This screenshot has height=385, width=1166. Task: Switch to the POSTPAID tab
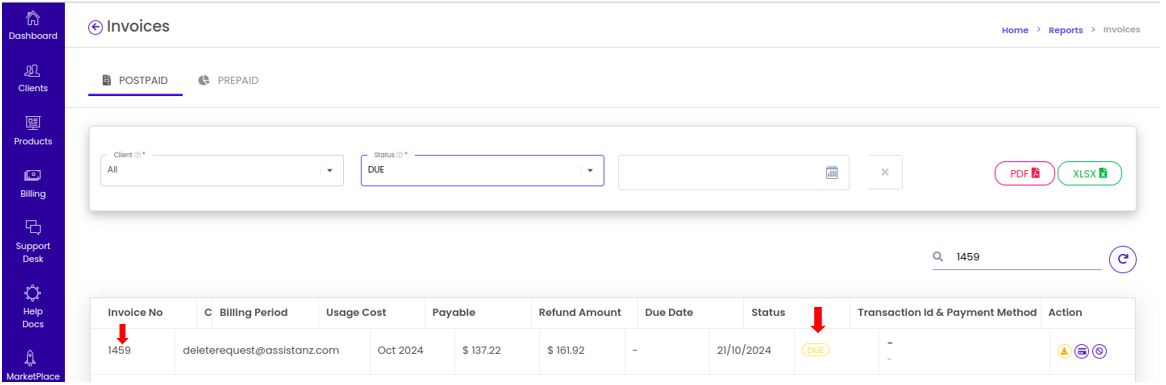point(135,80)
